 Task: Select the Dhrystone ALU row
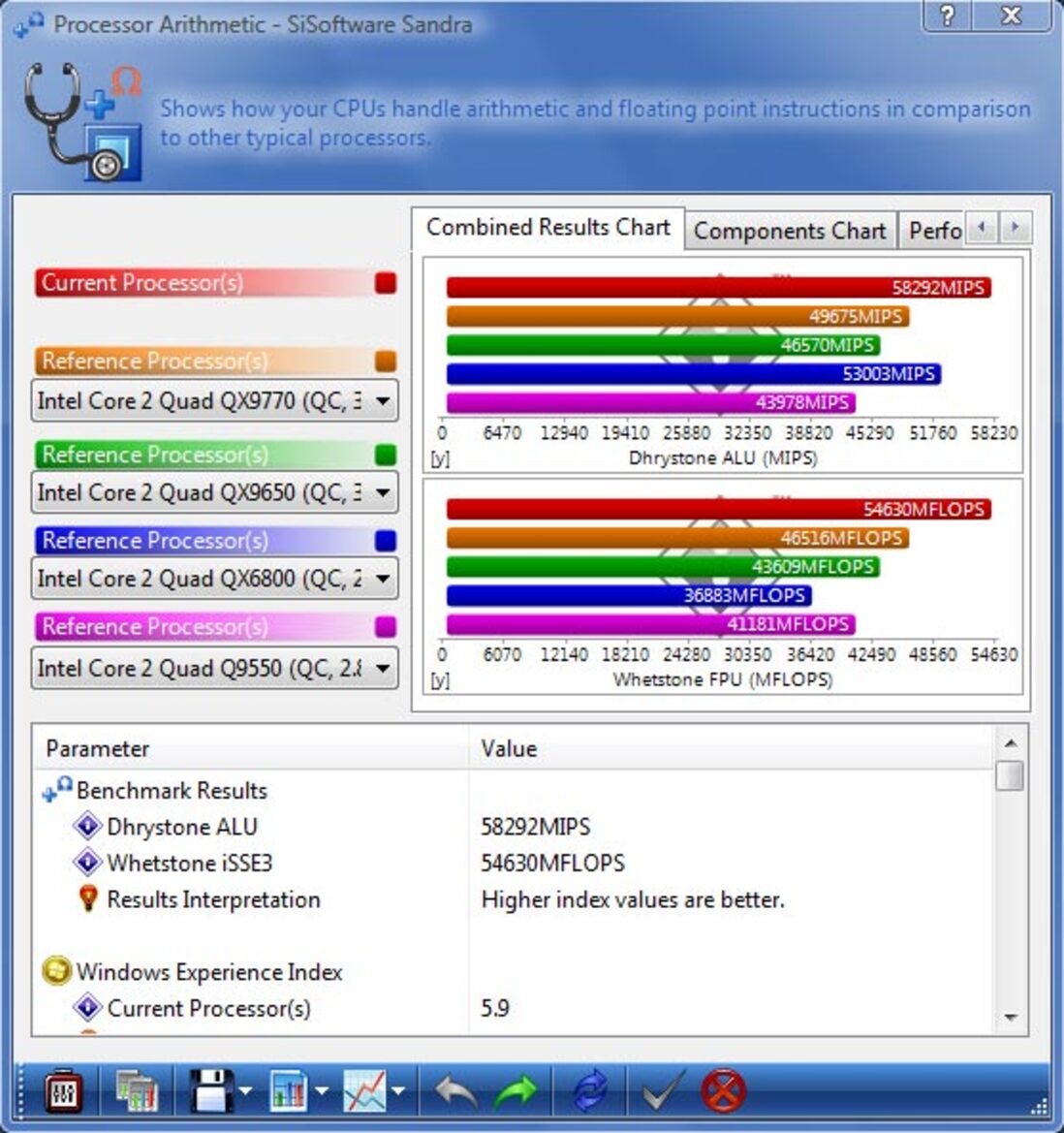tap(514, 826)
